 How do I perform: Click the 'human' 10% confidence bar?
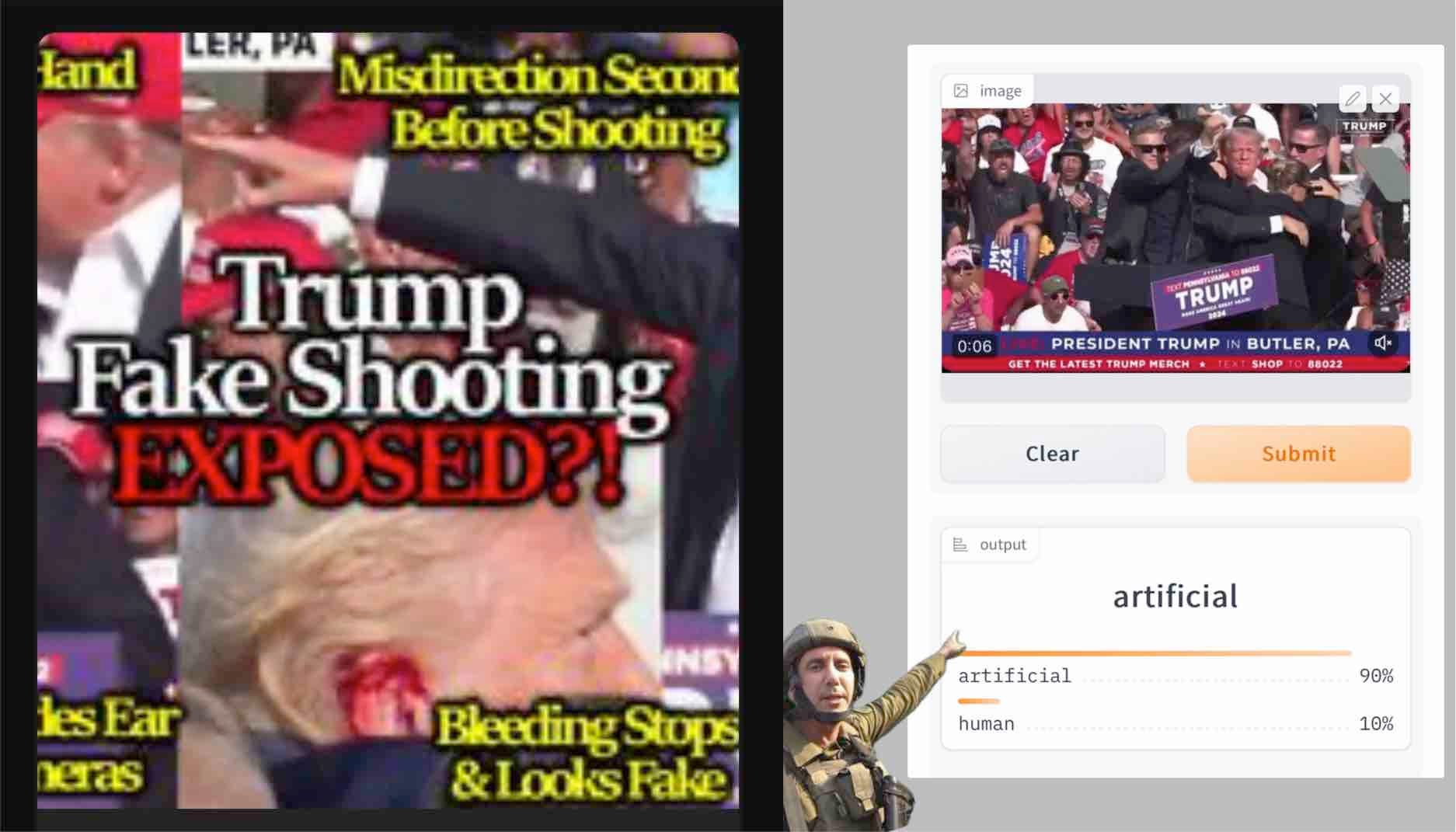tap(979, 701)
